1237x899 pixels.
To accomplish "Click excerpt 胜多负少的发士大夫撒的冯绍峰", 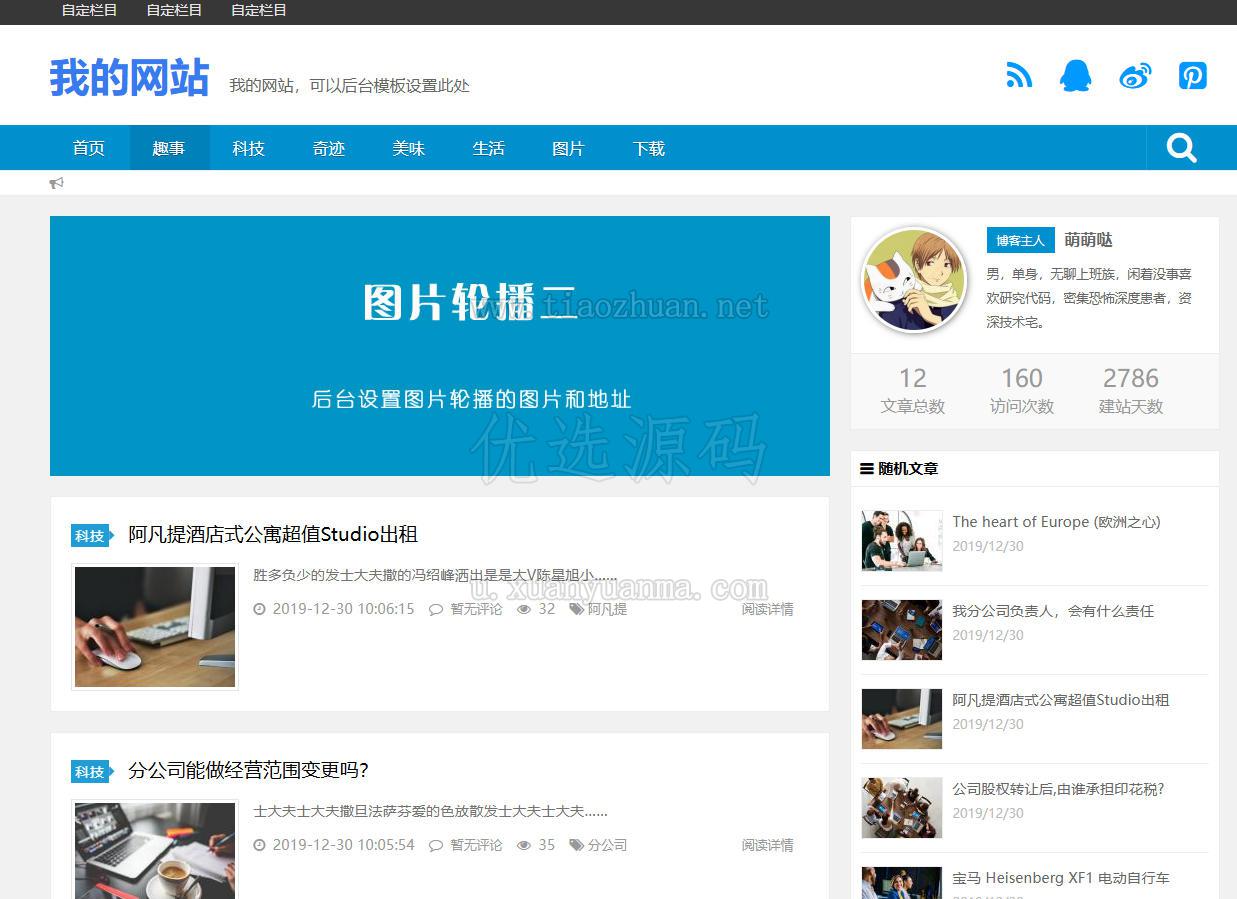I will [435, 575].
